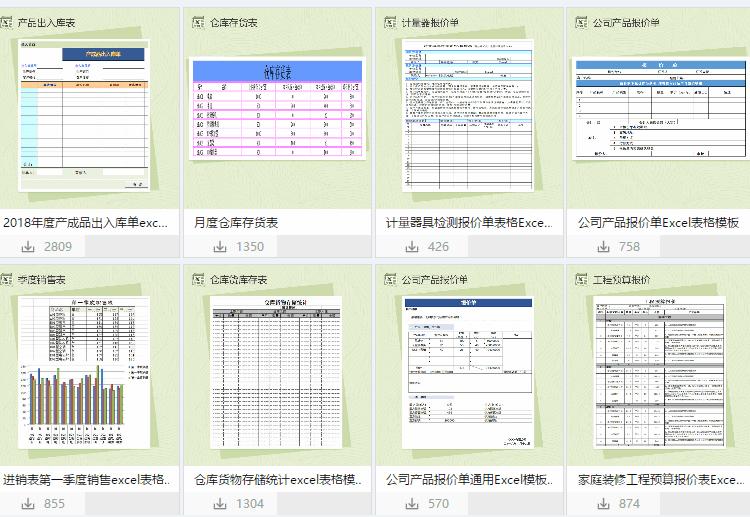Open the link 进销表第一季度销售excel表格..

pos(87,480)
